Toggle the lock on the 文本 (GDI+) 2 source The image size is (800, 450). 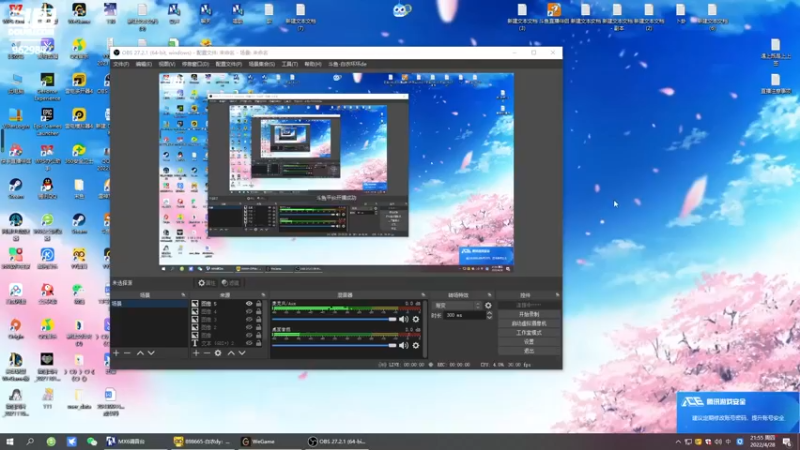click(x=259, y=343)
